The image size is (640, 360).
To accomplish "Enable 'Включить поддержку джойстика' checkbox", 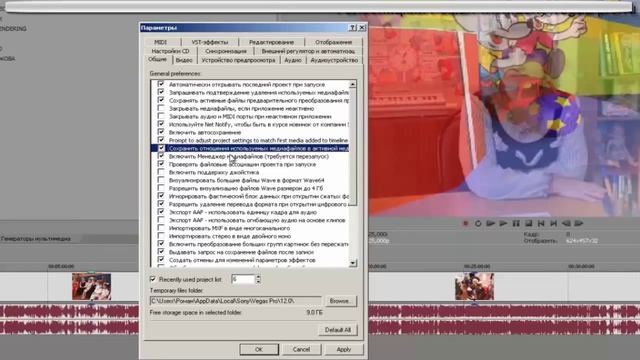I will tap(161, 172).
